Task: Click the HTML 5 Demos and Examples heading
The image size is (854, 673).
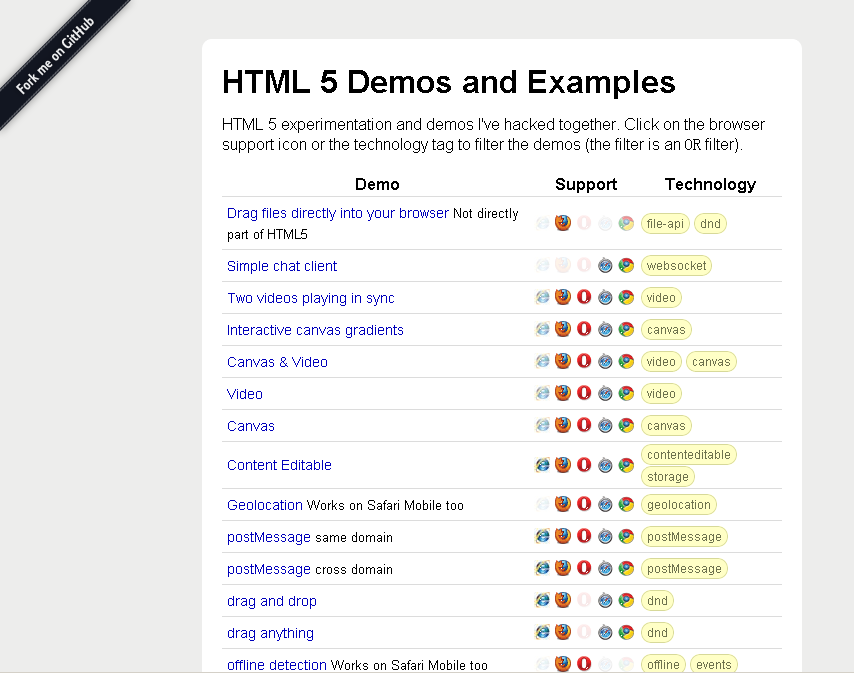Action: tap(449, 82)
